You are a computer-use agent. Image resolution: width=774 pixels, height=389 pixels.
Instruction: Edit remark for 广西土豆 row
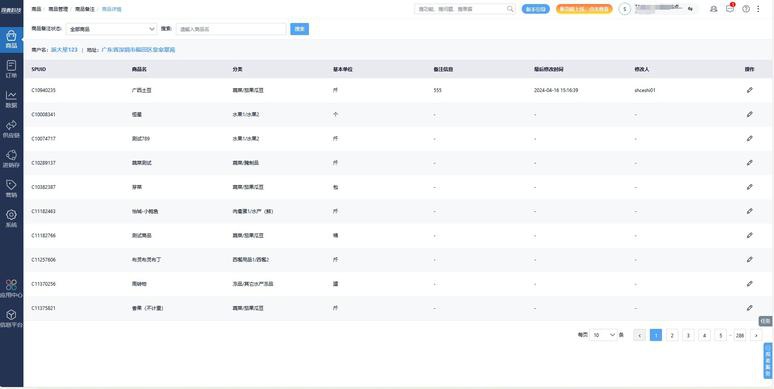749,90
